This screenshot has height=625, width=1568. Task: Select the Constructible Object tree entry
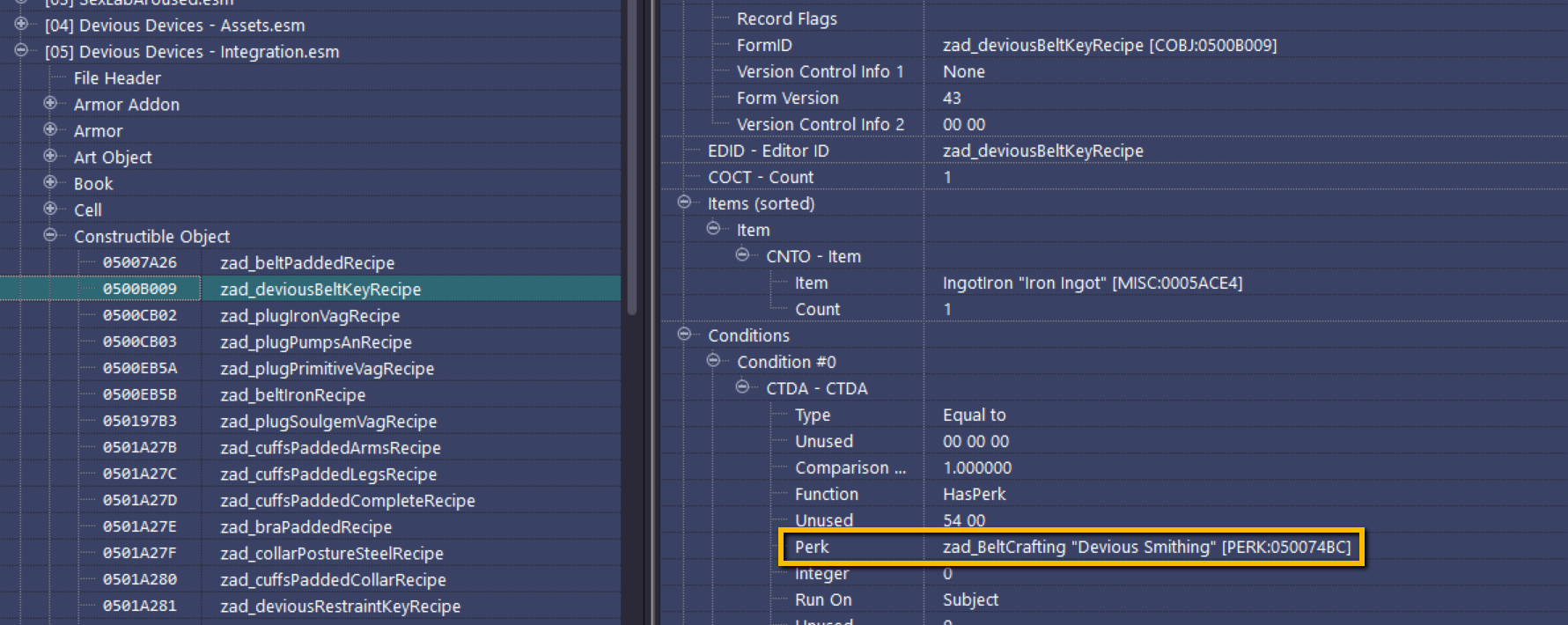[x=151, y=237]
